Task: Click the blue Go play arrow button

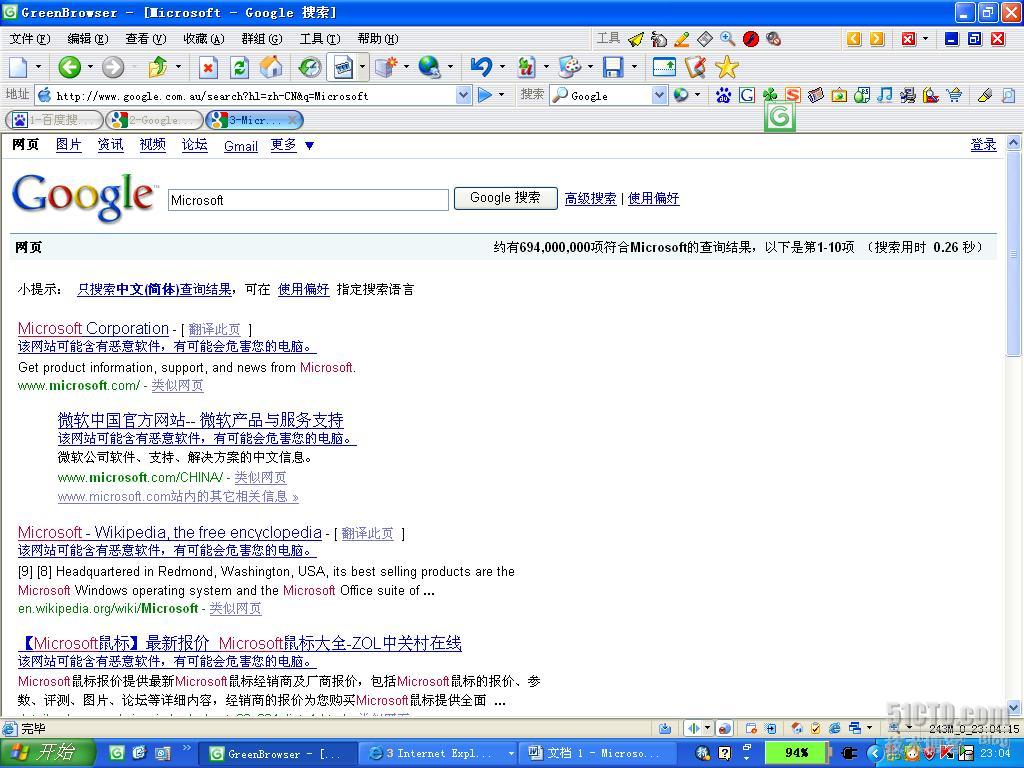Action: [x=485, y=95]
